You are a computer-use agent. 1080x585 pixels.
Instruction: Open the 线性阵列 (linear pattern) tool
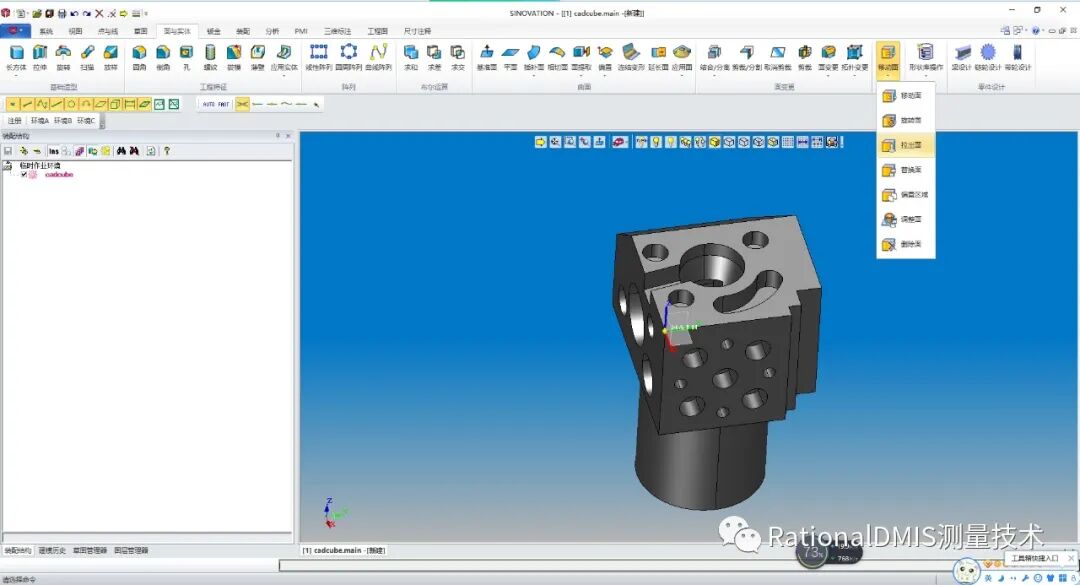[318, 57]
